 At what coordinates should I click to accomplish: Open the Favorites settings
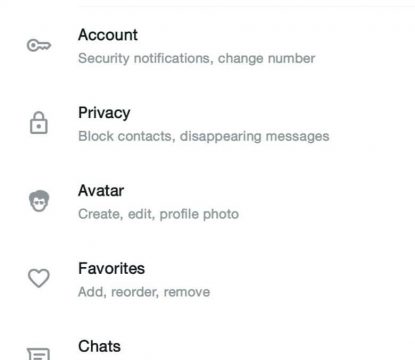(207, 279)
